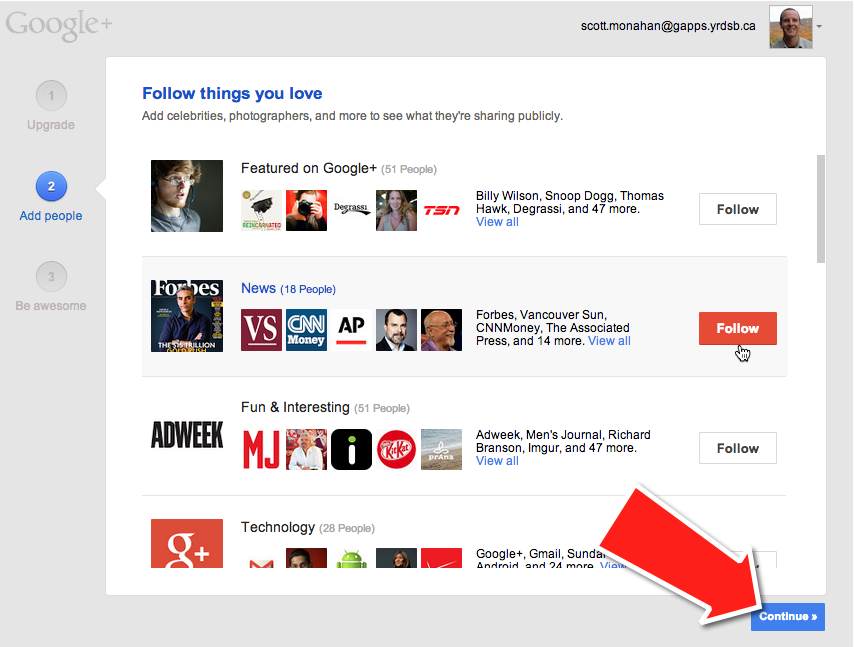Open the News category heading link

pos(258,288)
